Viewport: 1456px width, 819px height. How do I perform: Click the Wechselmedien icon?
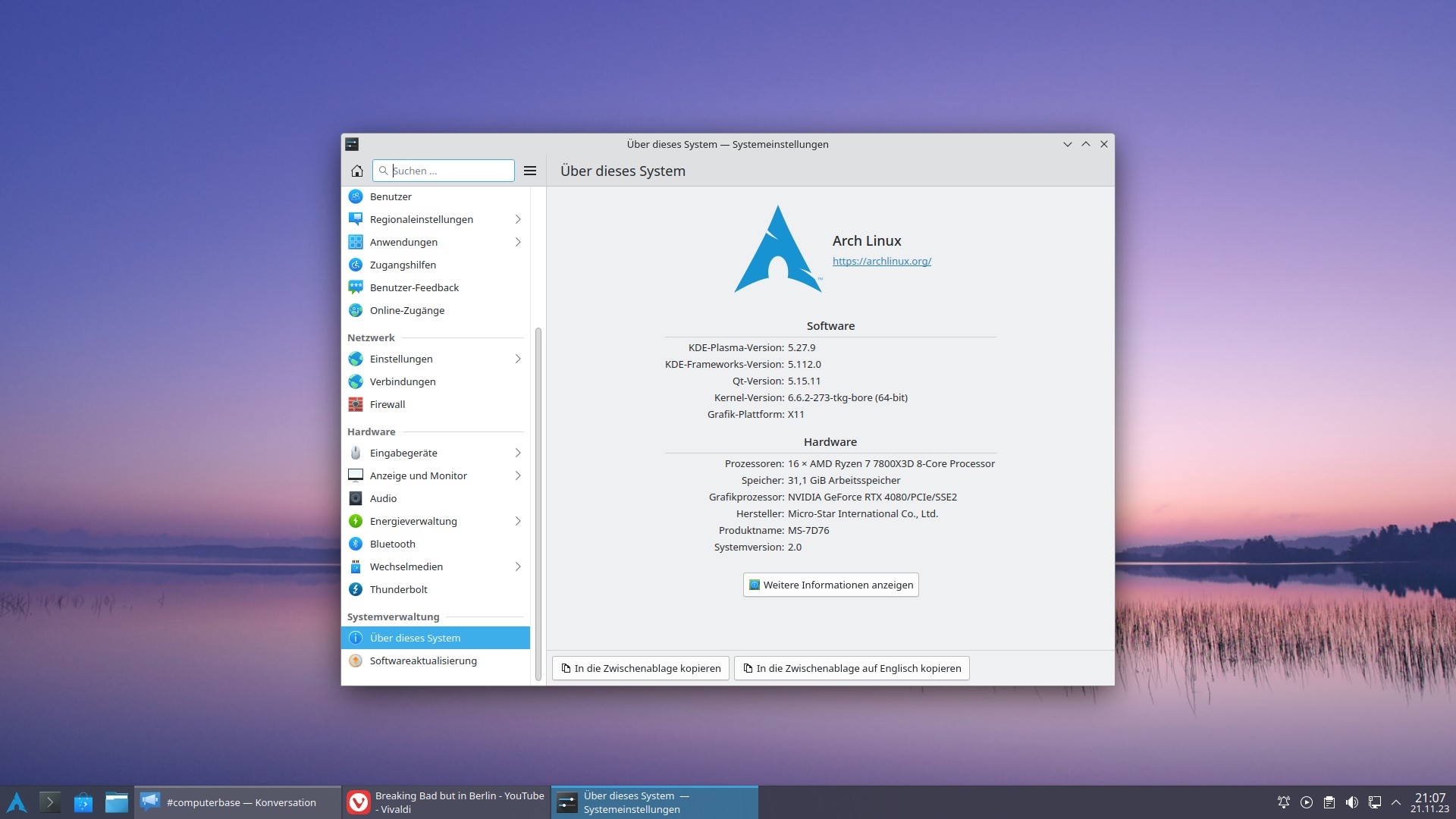356,566
